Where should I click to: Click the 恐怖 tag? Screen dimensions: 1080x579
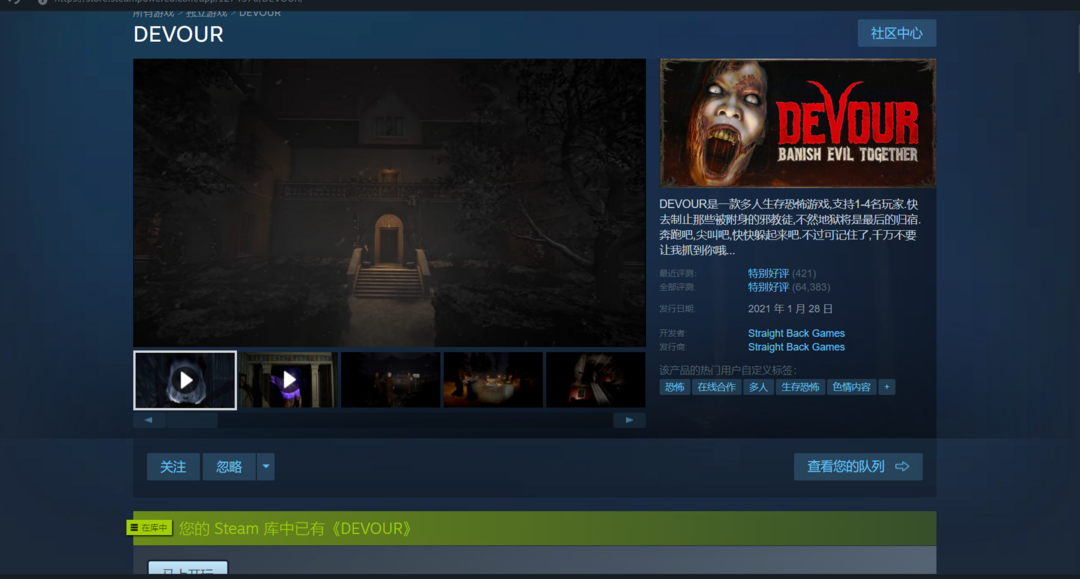point(674,387)
